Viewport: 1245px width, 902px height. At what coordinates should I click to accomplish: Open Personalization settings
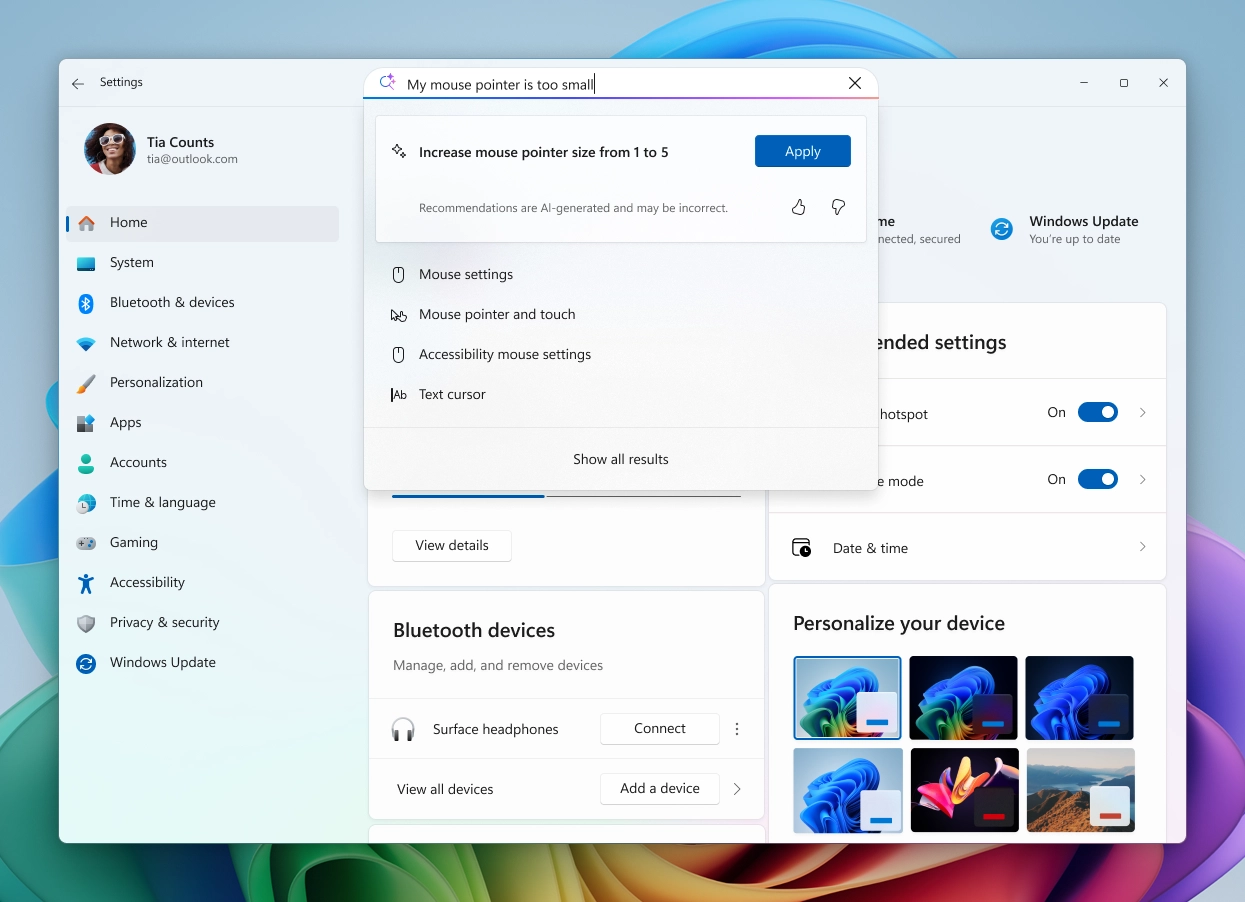(x=202, y=383)
